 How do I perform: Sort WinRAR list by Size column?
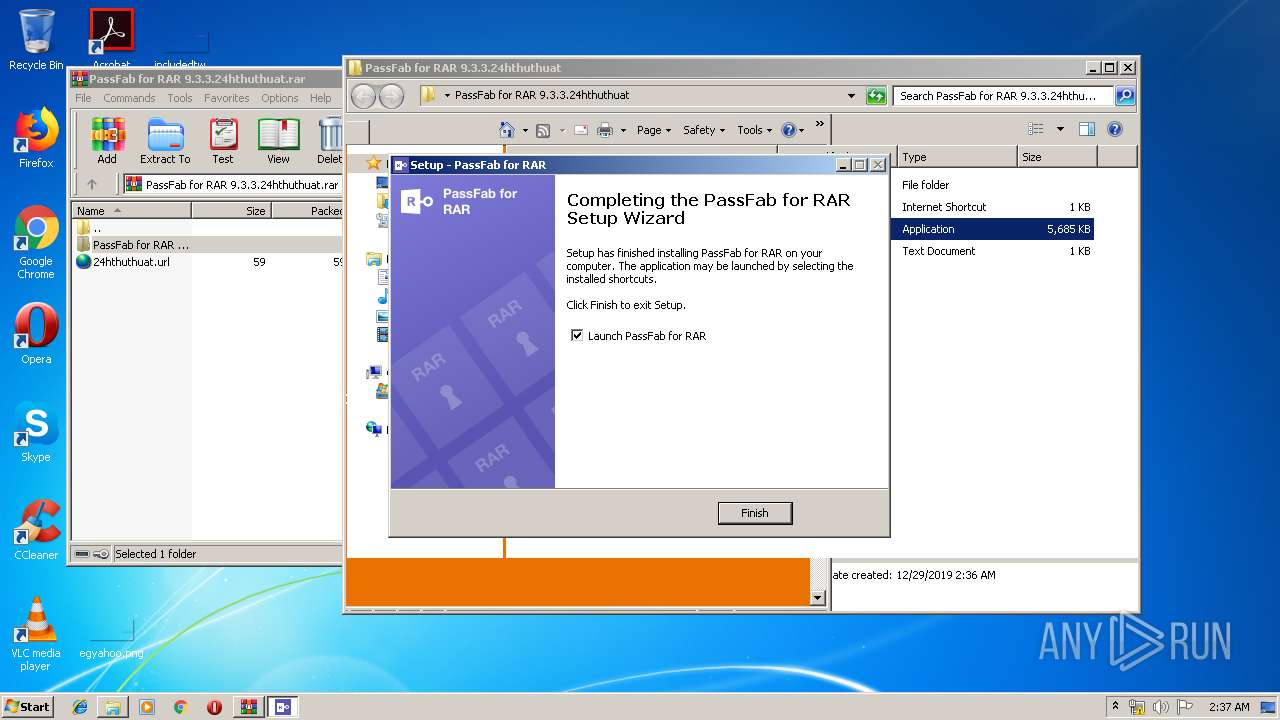coord(231,211)
